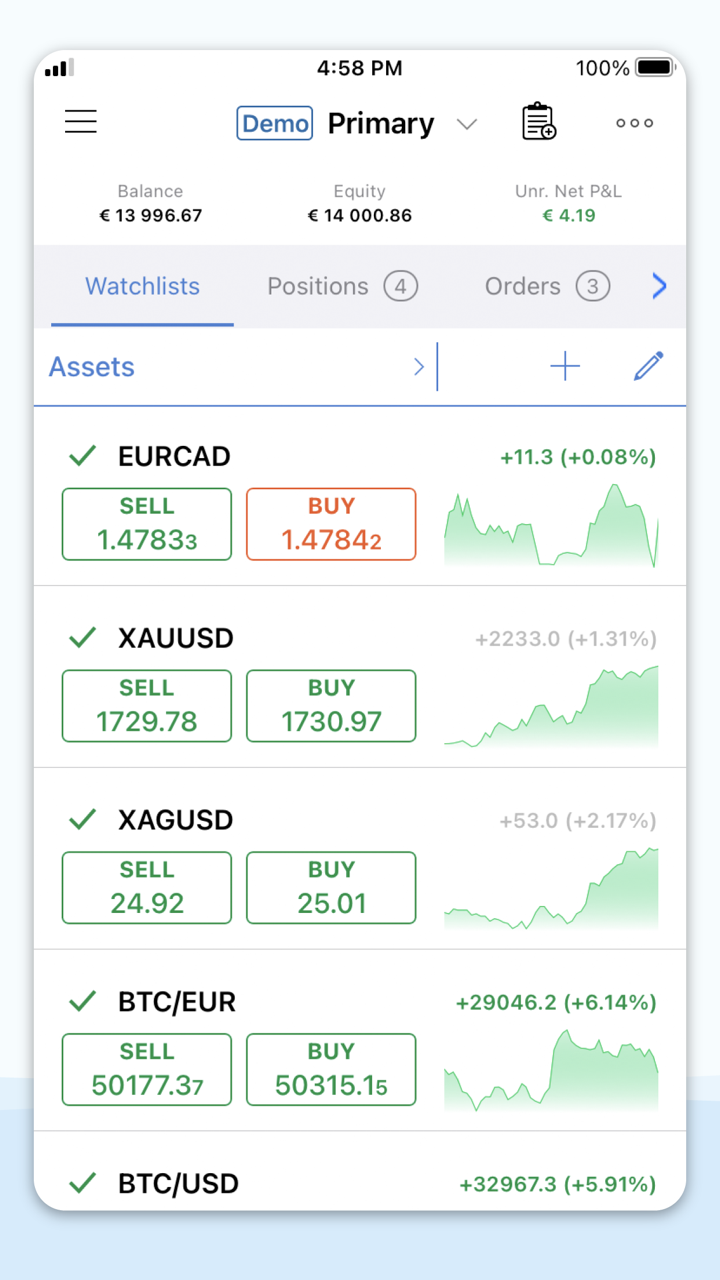This screenshot has width=720, height=1280.
Task: Open the new order clipboard icon
Action: pos(539,122)
